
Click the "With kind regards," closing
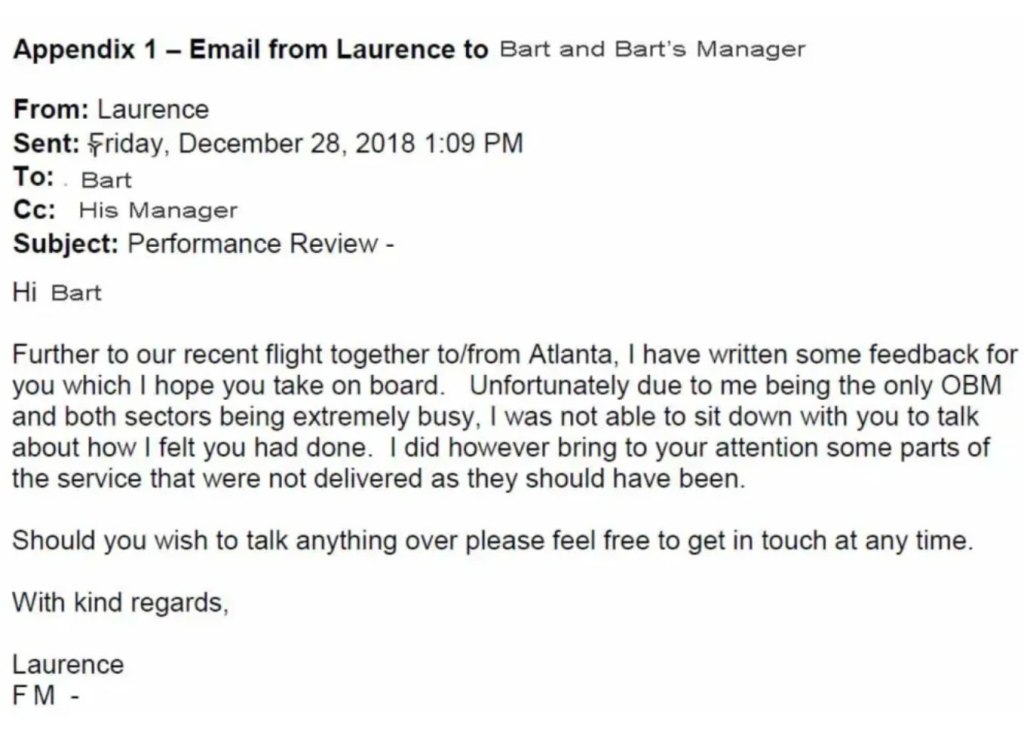(x=120, y=603)
